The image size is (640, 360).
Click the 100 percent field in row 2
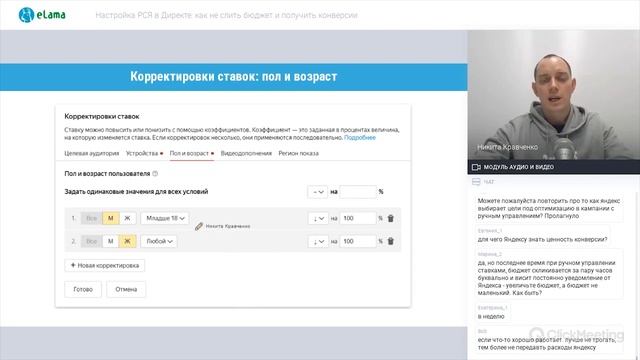point(358,241)
